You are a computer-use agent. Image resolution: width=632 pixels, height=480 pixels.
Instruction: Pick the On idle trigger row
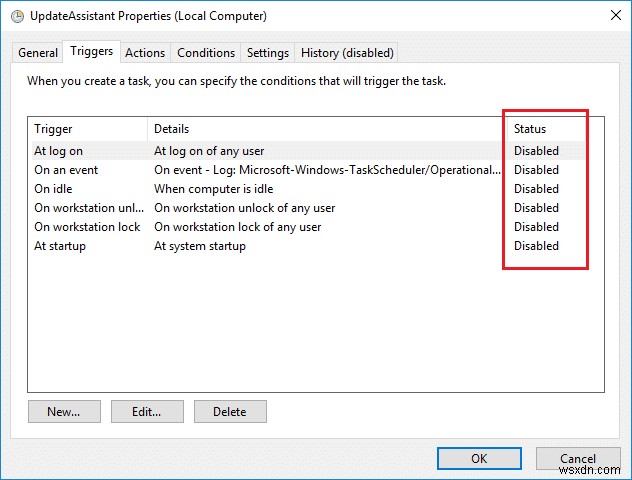click(x=56, y=189)
